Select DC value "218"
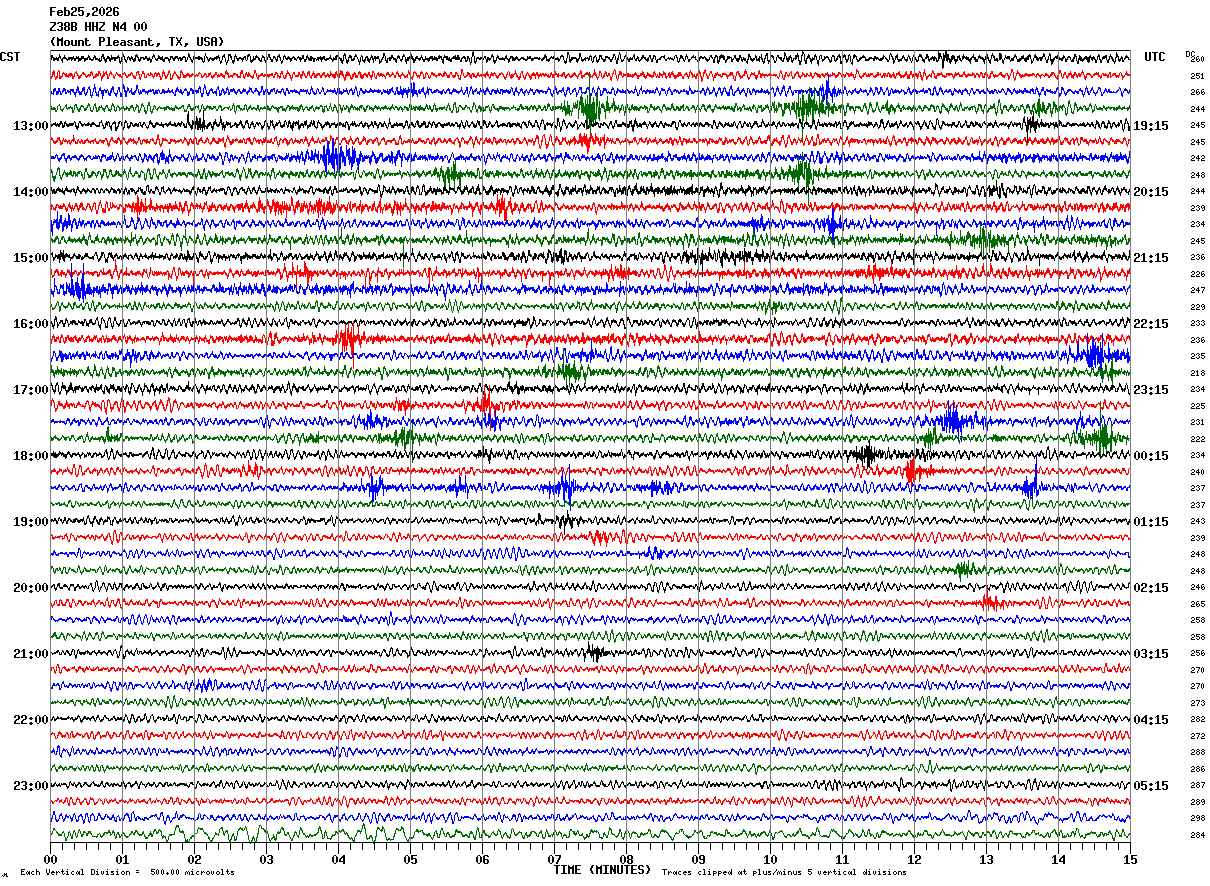1210x886 pixels. (x=1197, y=373)
